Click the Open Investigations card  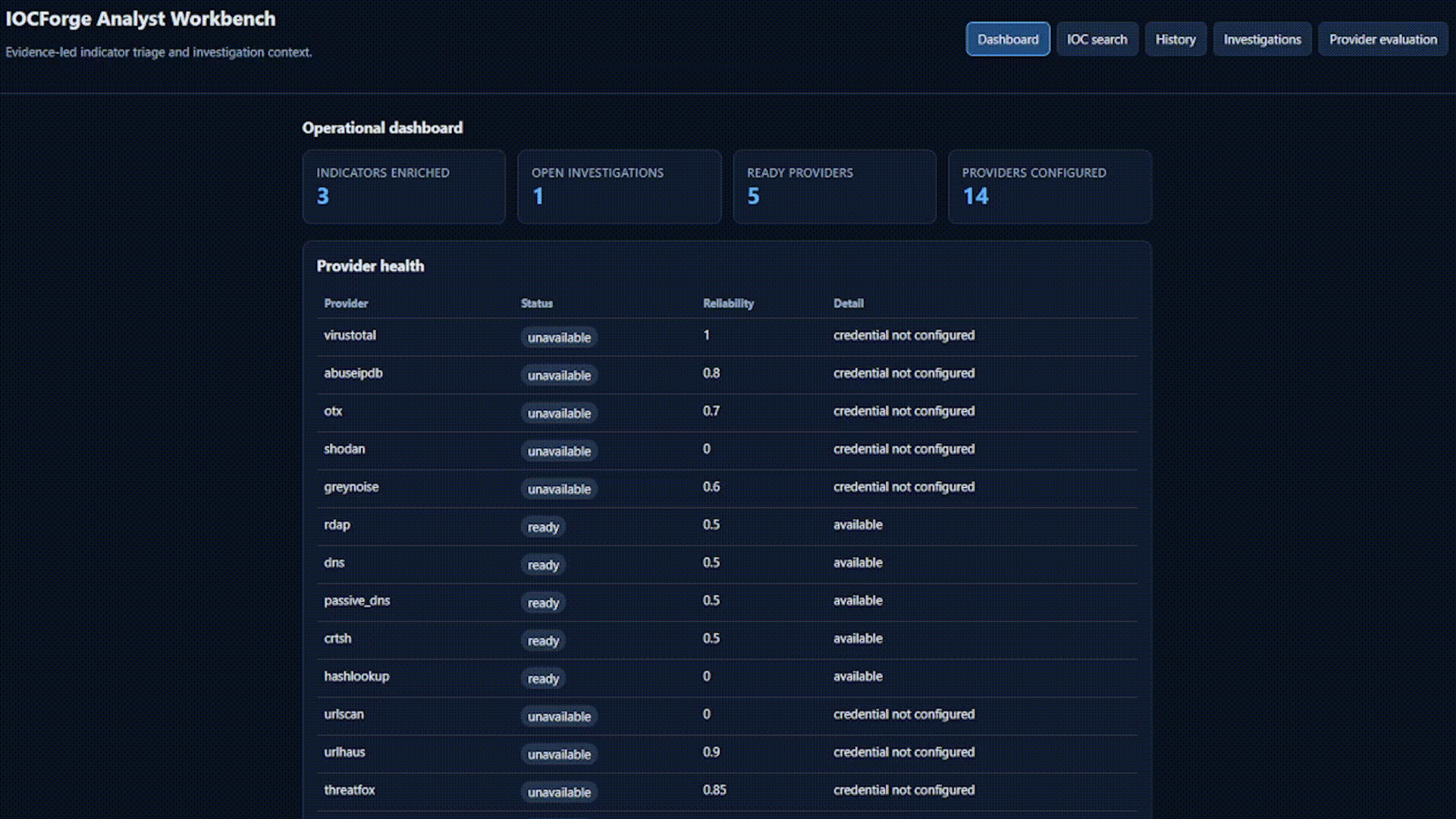click(x=620, y=187)
